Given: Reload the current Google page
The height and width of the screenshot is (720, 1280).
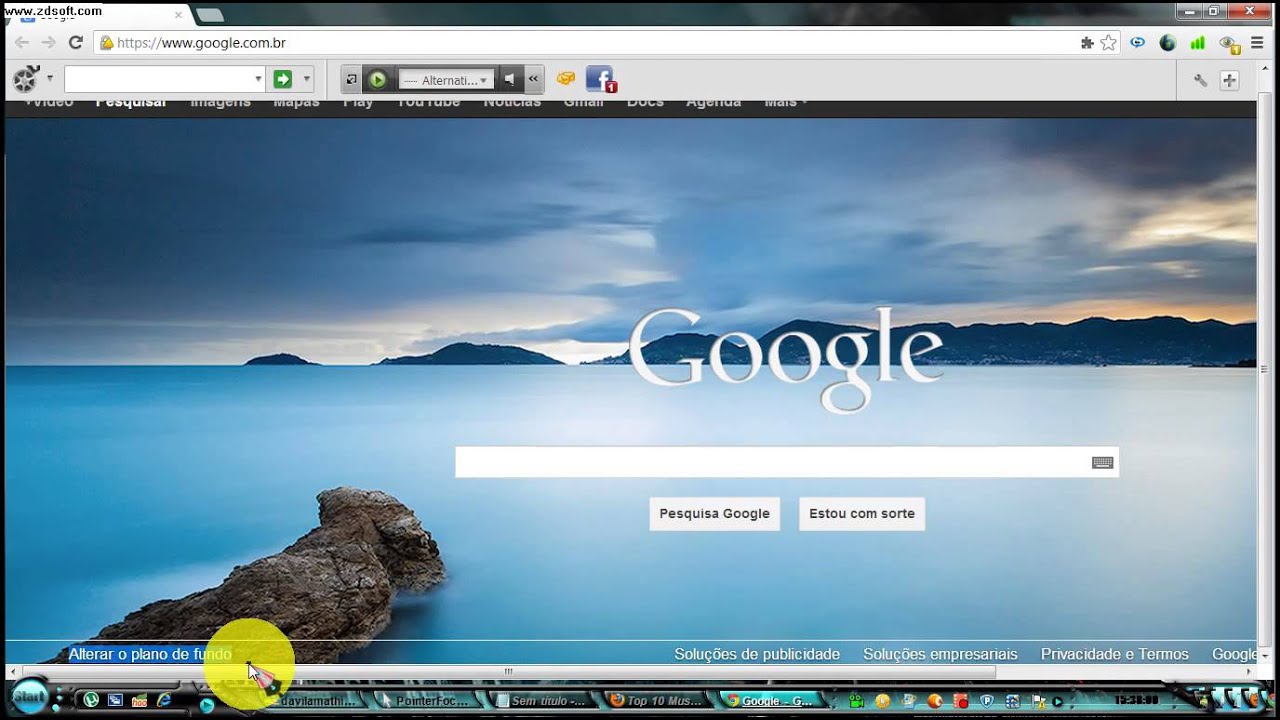Looking at the screenshot, I should click(x=75, y=43).
